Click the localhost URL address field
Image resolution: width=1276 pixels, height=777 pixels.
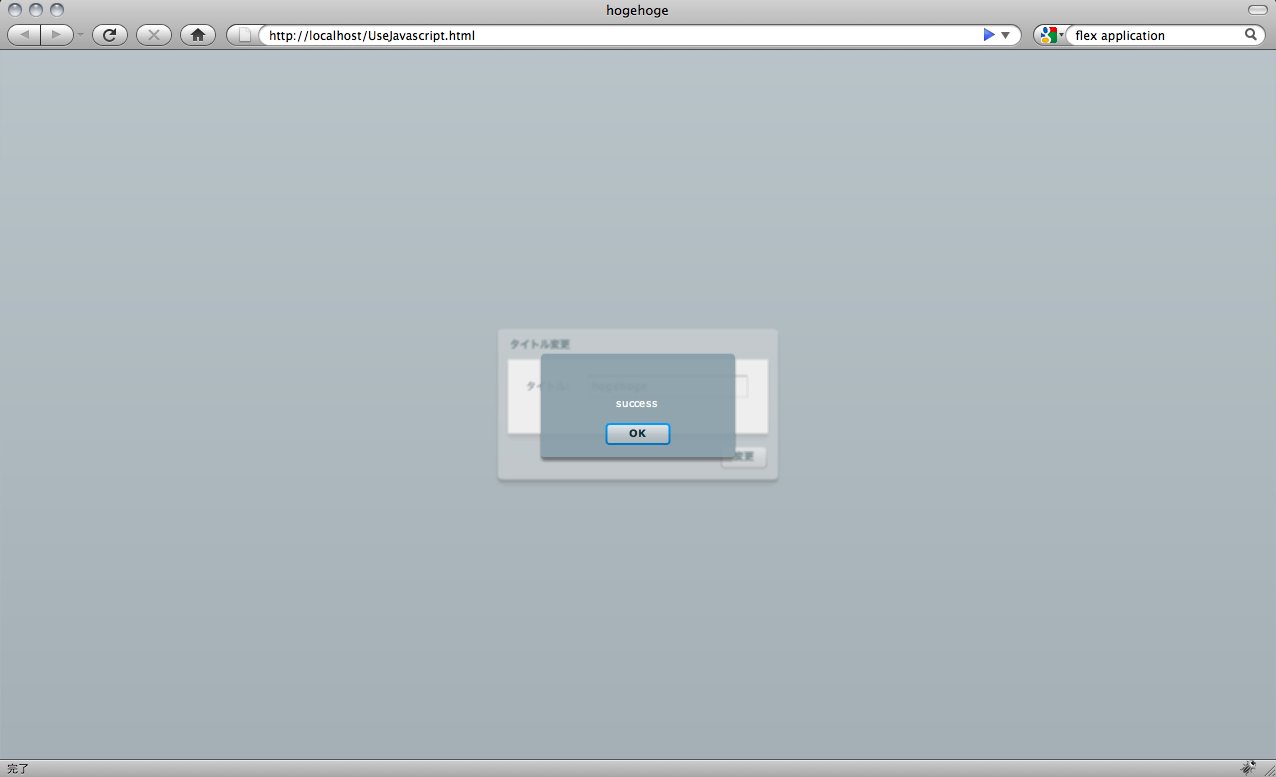620,35
